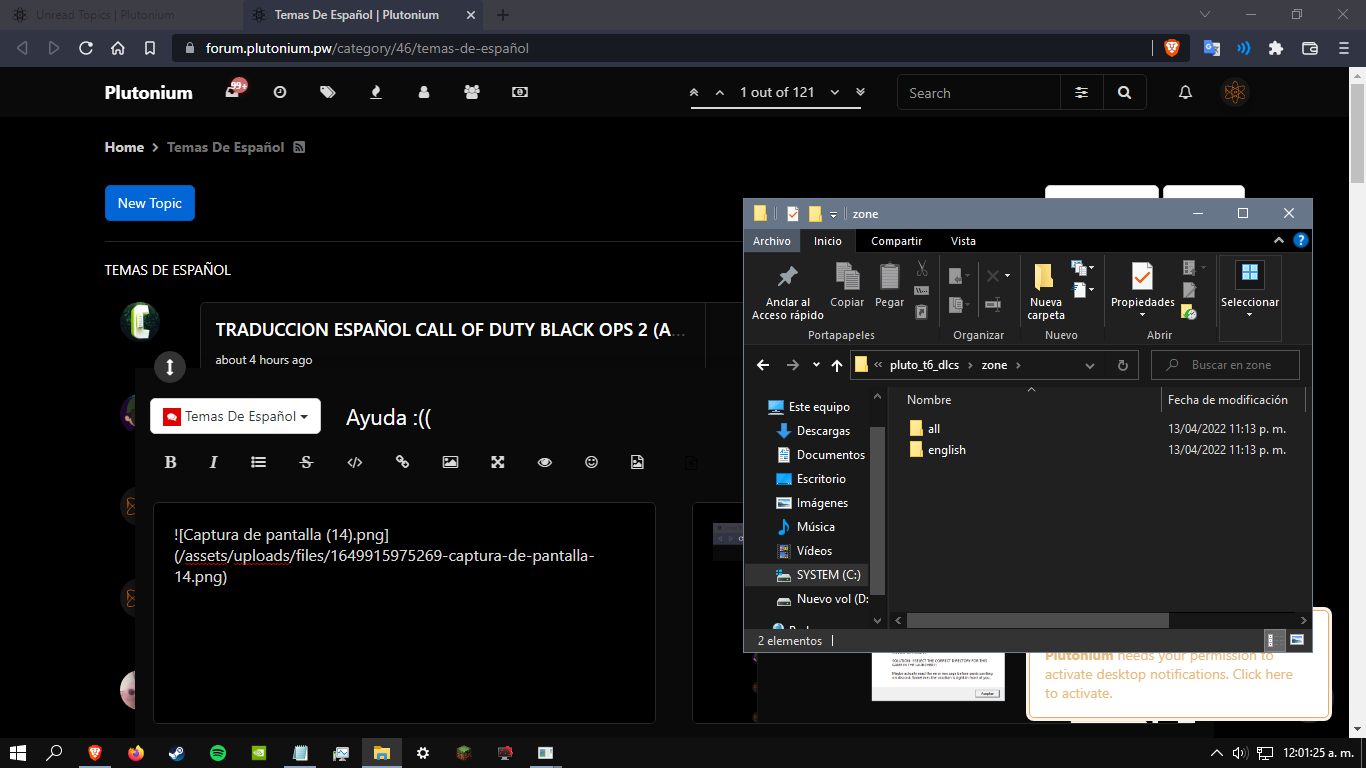Go up one folder level arrow

pyautogui.click(x=837, y=365)
